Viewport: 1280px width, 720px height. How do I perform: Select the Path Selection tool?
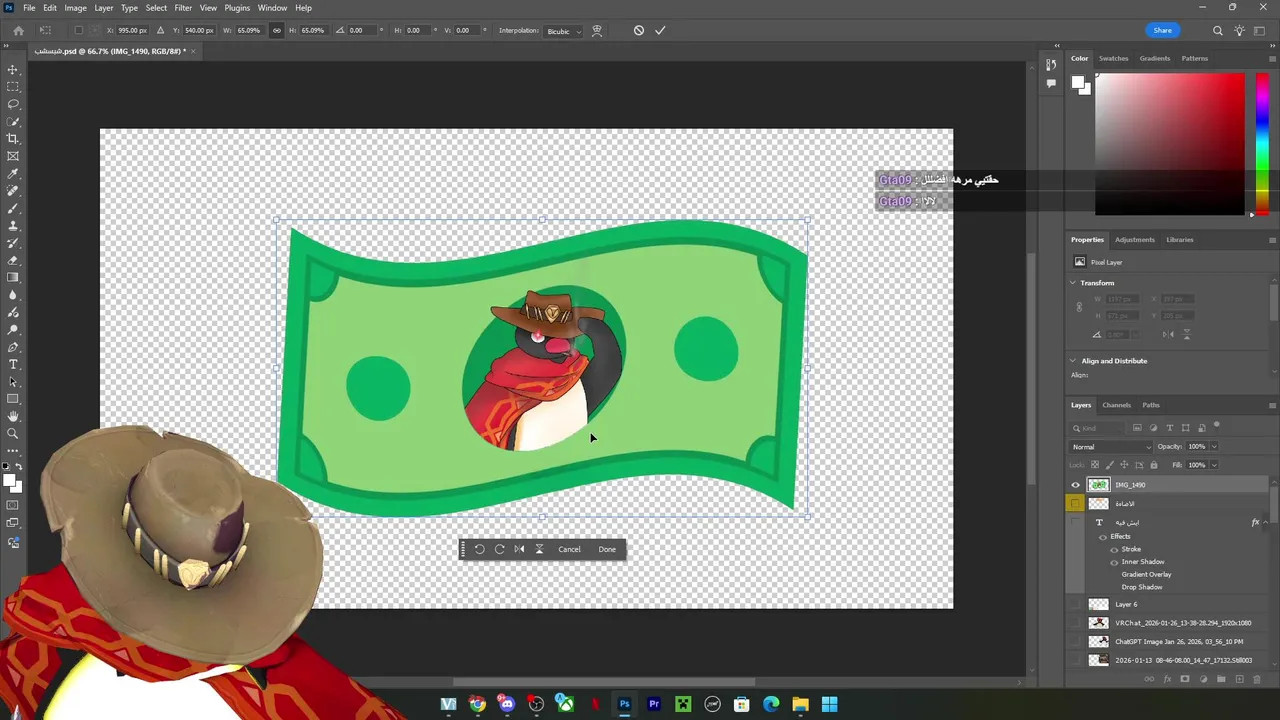coord(13,382)
